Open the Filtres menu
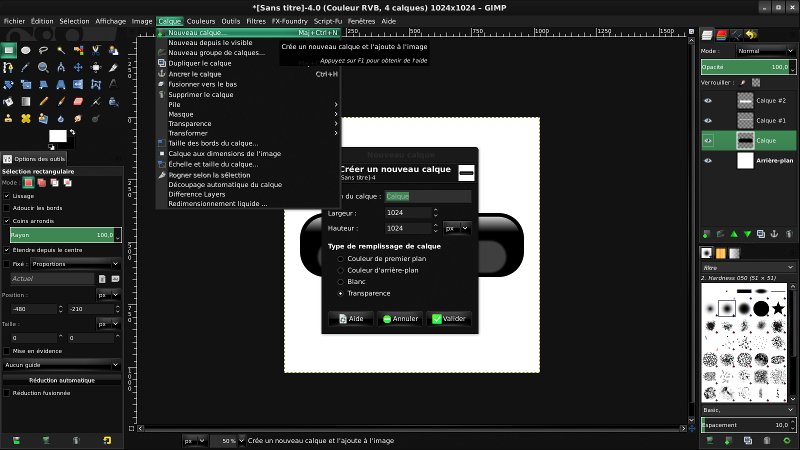The image size is (800, 450). pyautogui.click(x=256, y=21)
